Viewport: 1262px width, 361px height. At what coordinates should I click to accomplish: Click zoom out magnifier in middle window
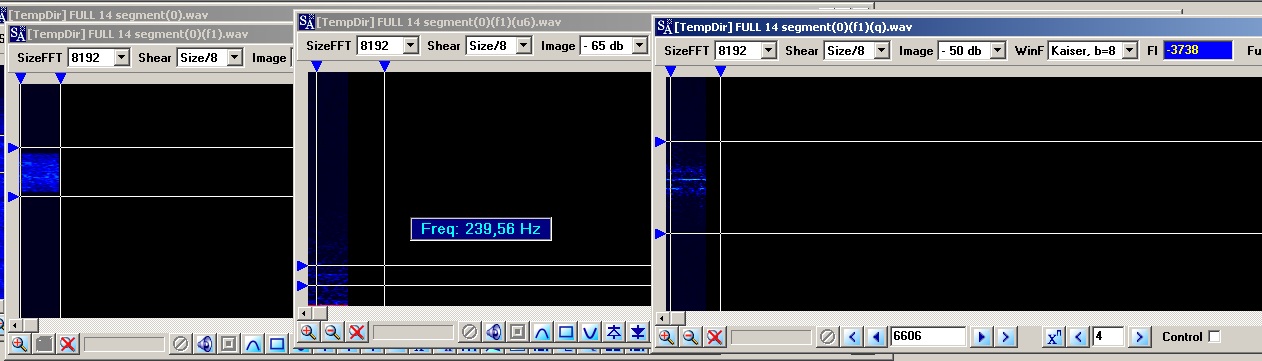[333, 332]
